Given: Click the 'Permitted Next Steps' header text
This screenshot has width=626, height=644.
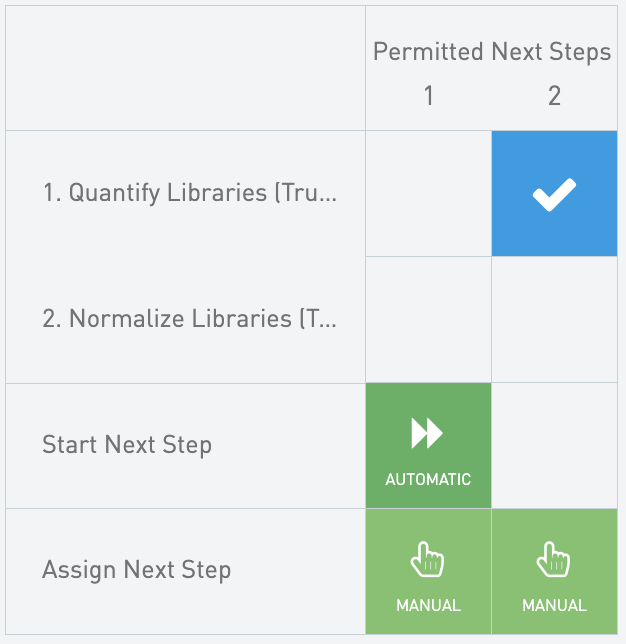Looking at the screenshot, I should [x=492, y=53].
